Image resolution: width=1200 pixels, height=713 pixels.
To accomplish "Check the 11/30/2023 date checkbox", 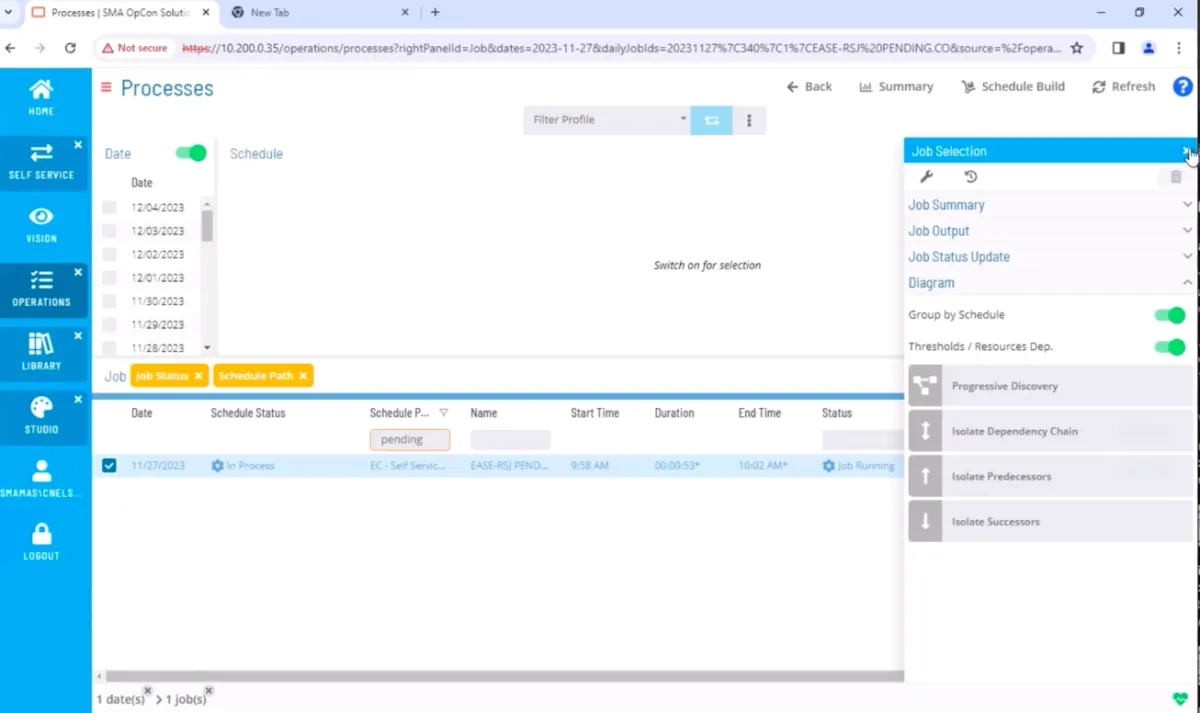I will pyautogui.click(x=109, y=301).
